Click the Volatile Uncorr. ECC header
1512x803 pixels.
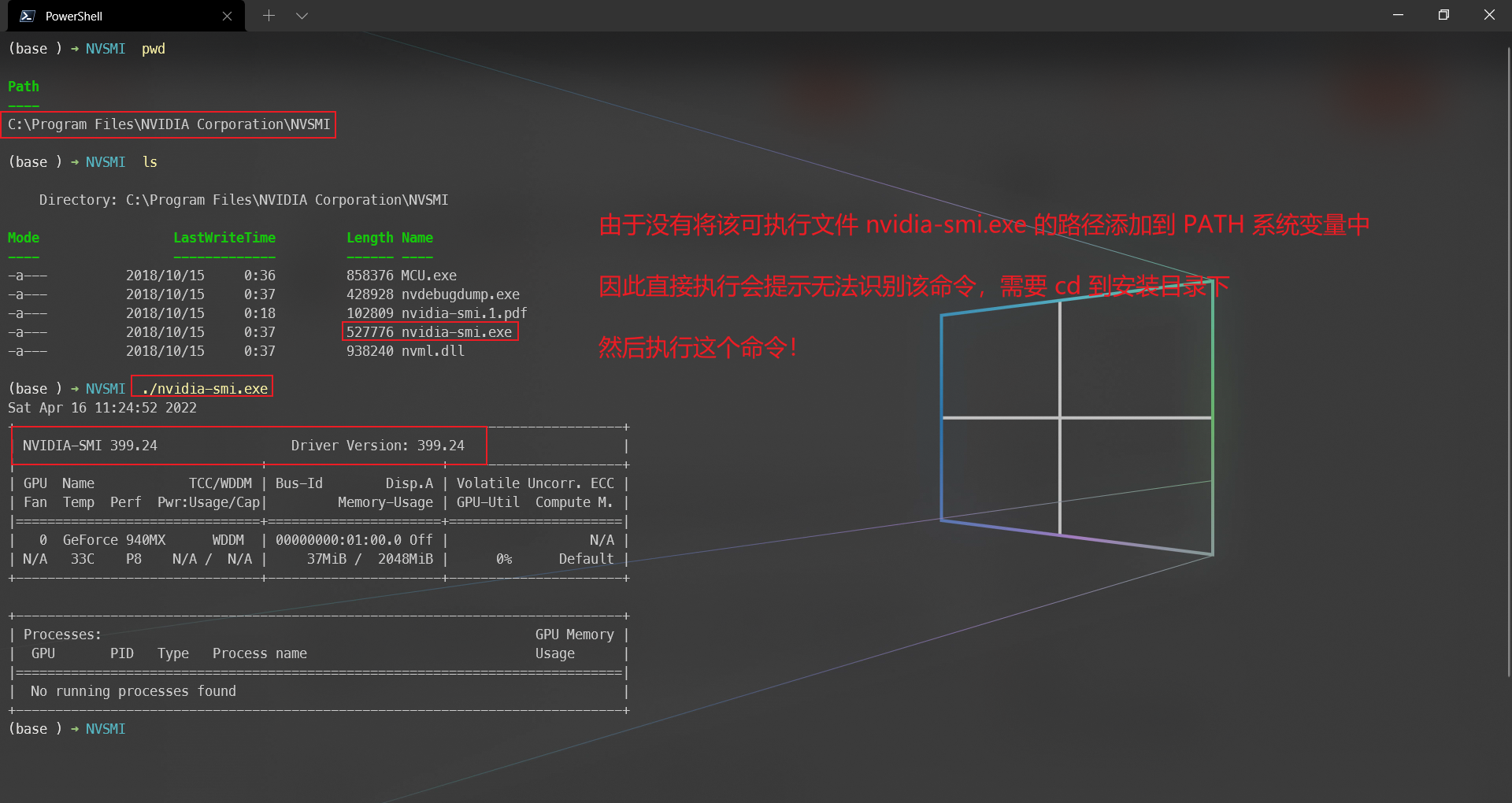[535, 483]
